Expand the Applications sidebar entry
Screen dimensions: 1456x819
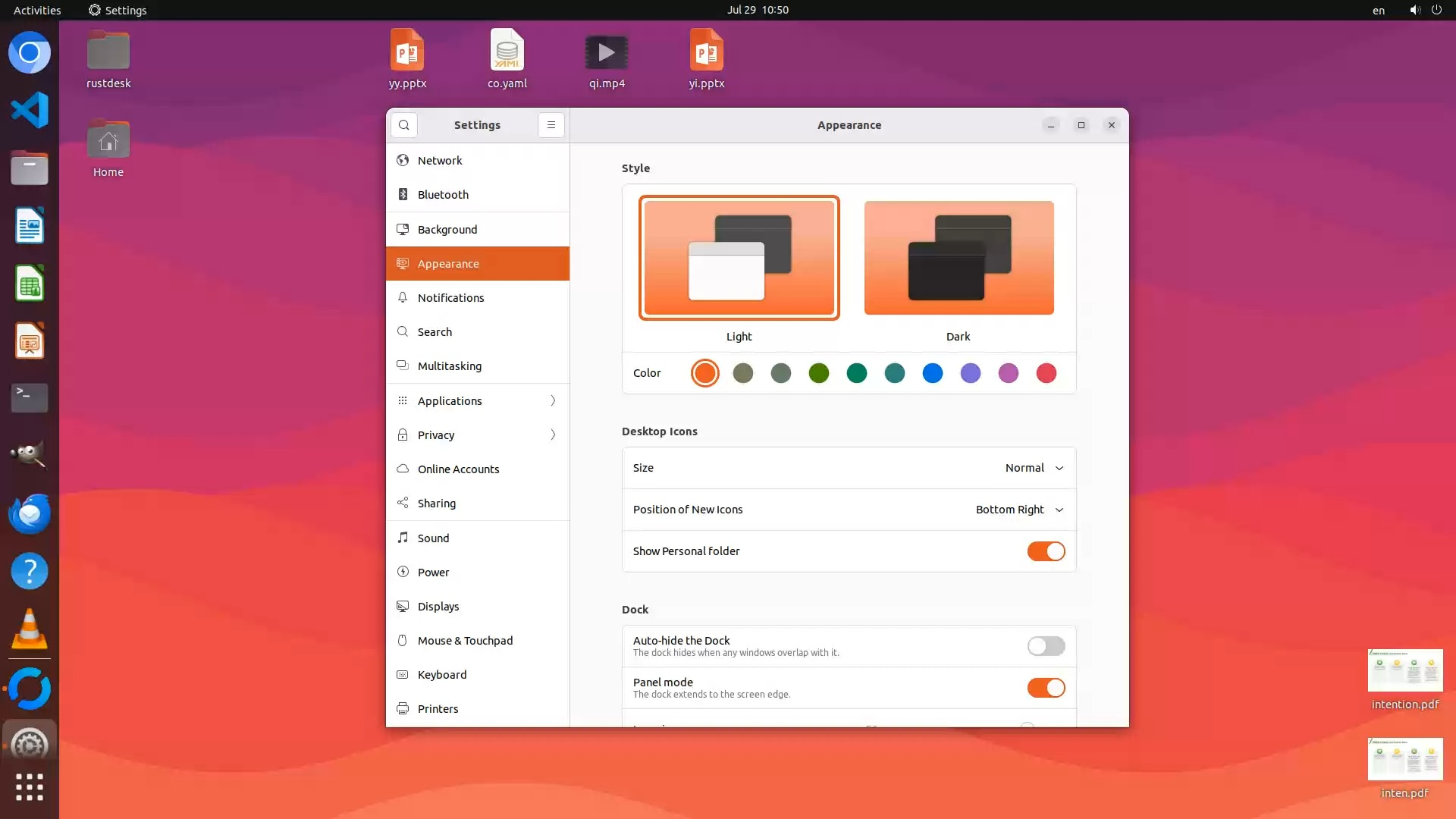point(478,401)
